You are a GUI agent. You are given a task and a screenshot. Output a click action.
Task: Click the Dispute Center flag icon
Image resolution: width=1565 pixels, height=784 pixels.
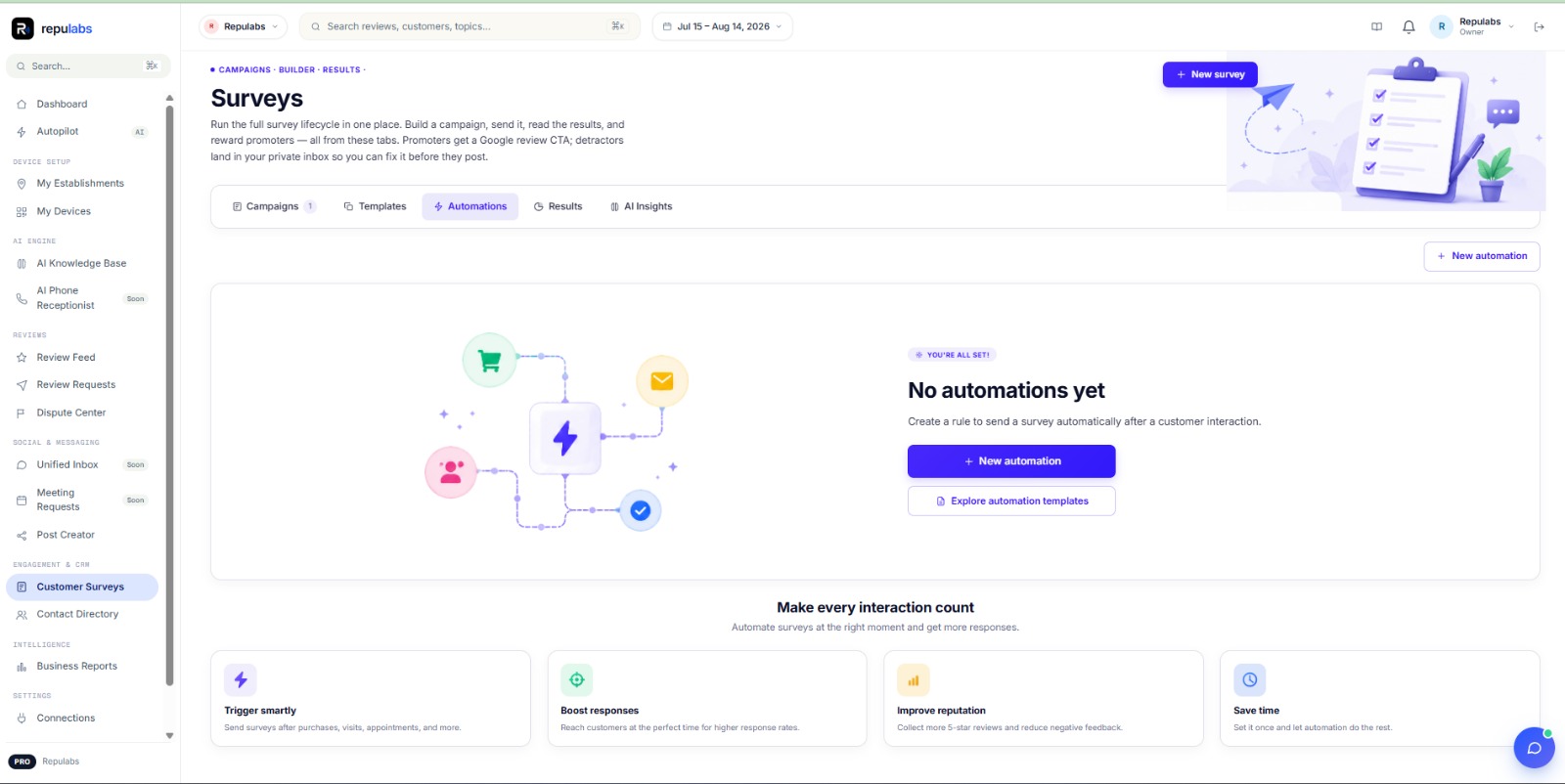click(22, 413)
